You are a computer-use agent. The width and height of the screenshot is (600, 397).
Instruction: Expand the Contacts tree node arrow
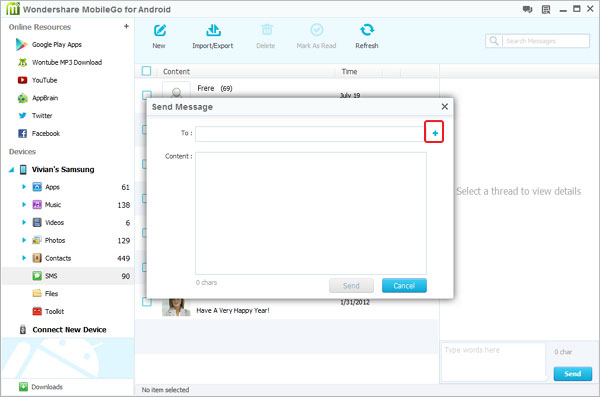coord(24,258)
